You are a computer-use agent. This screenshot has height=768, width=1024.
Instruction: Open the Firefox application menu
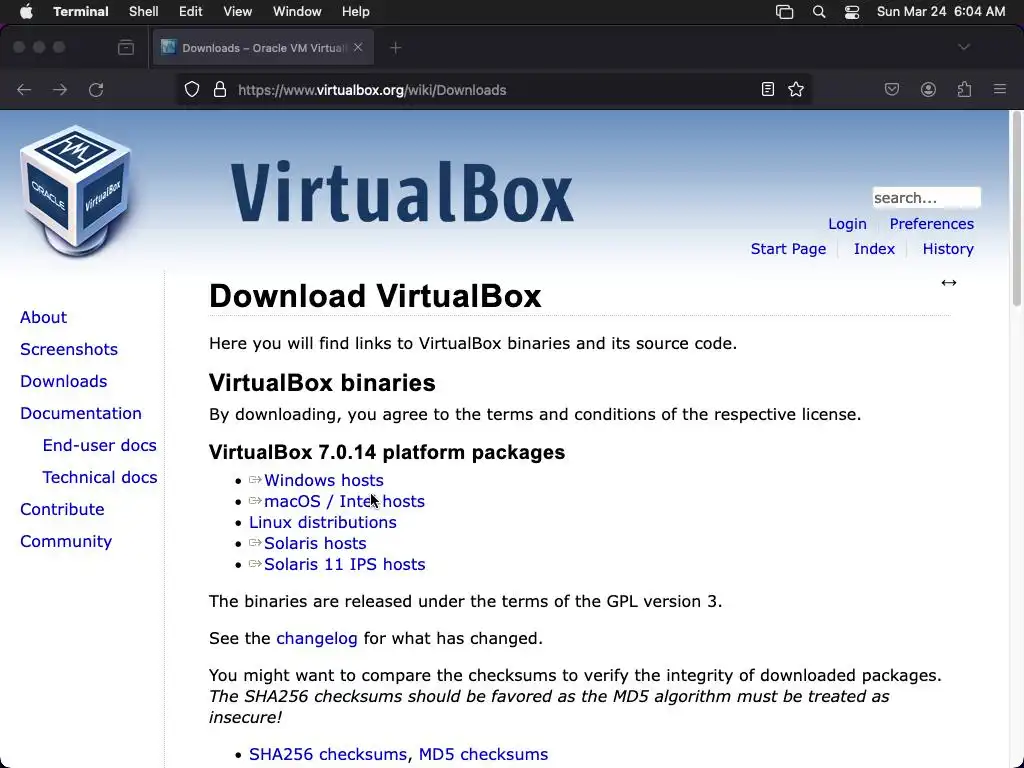(1000, 89)
